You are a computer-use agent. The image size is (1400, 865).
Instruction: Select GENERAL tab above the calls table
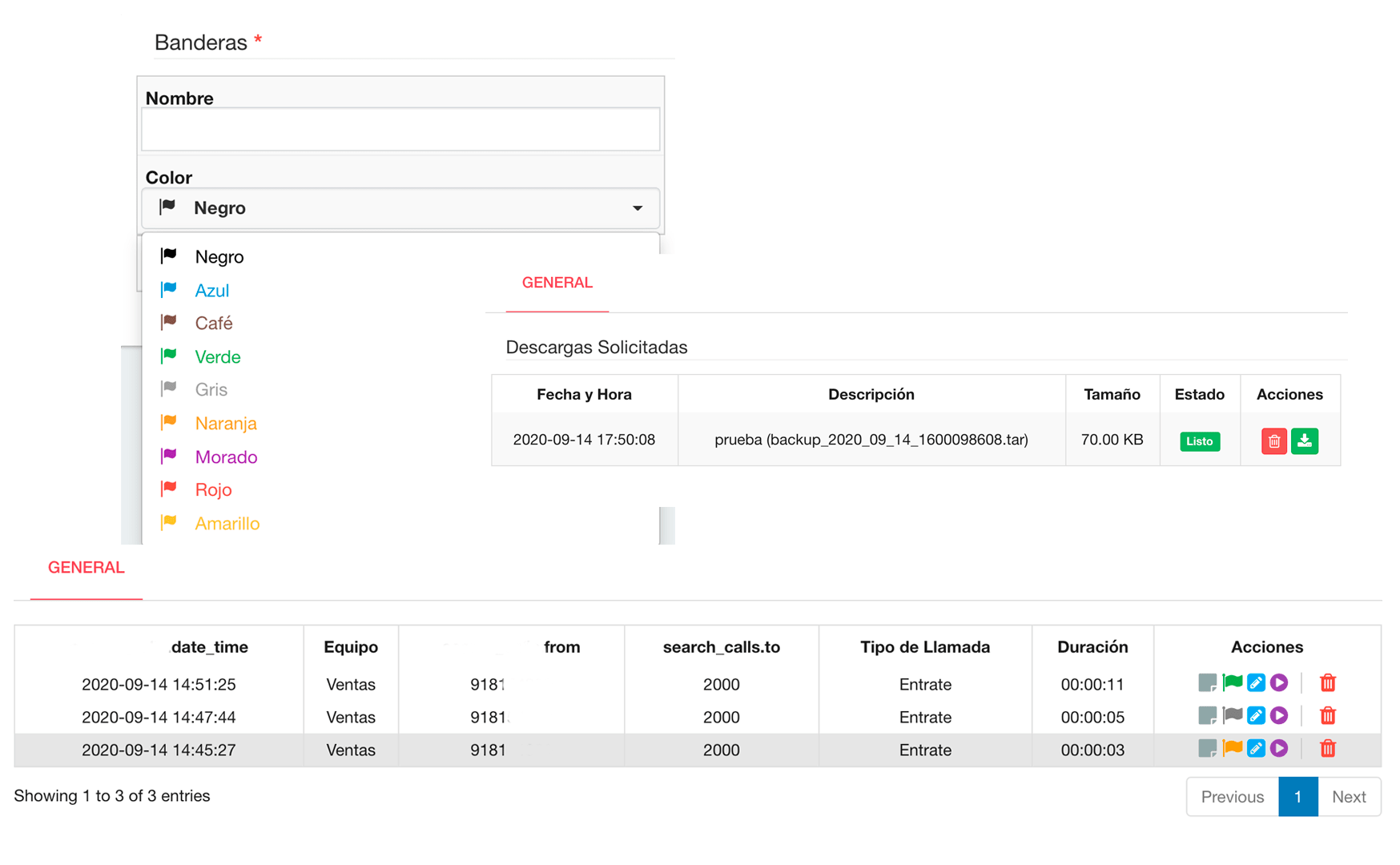(86, 568)
